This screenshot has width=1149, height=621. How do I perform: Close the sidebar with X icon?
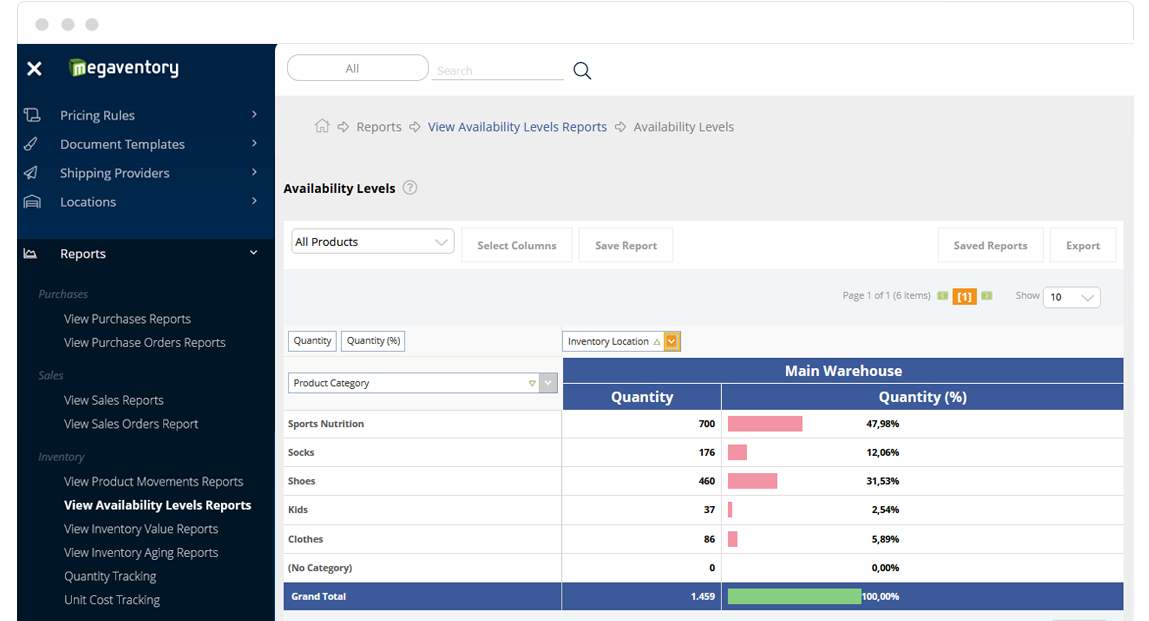34,68
